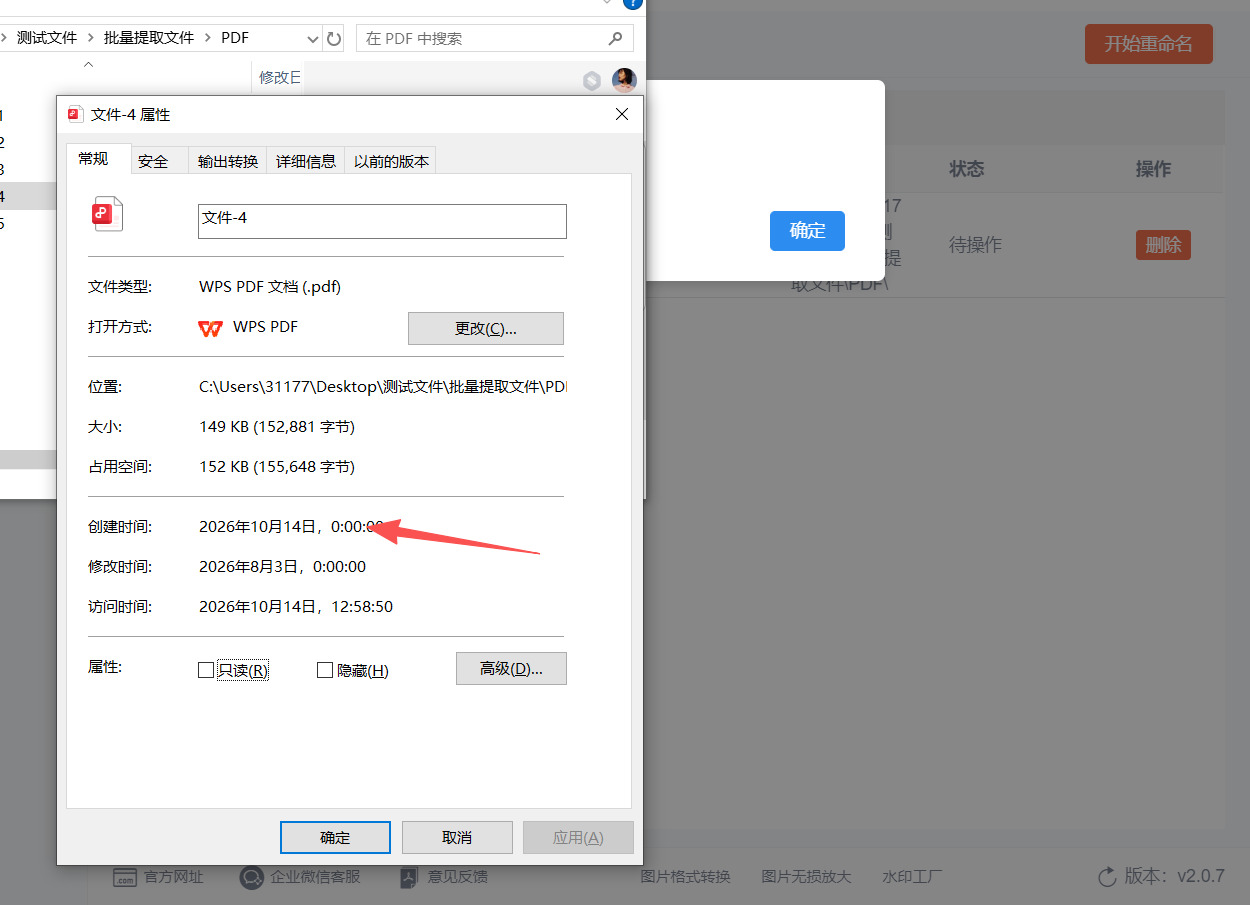Expand chevron after 批量提取文件 breadcrumb
The height and width of the screenshot is (905, 1250).
point(208,38)
